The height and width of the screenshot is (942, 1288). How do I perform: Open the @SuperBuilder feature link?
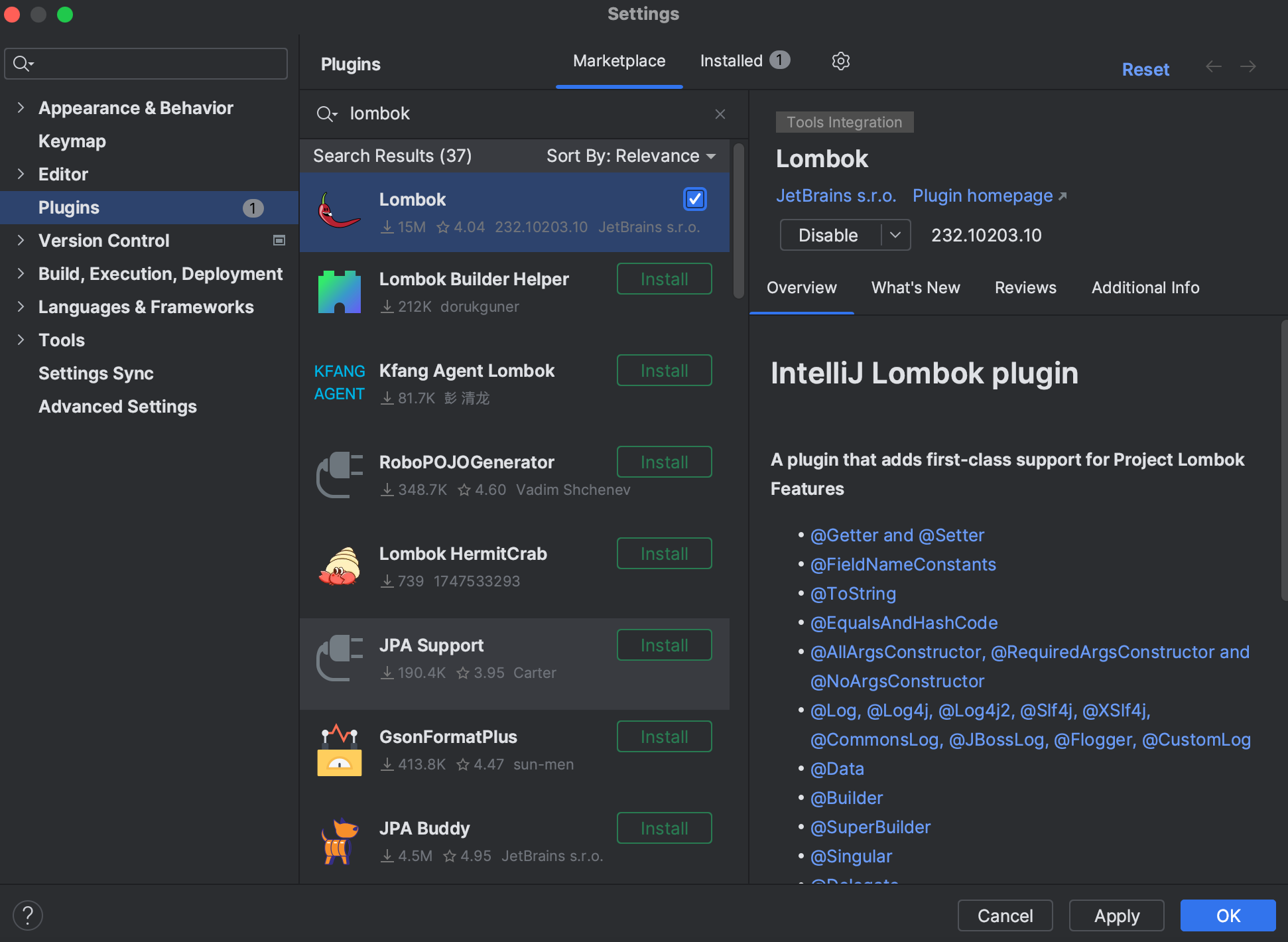(x=870, y=827)
